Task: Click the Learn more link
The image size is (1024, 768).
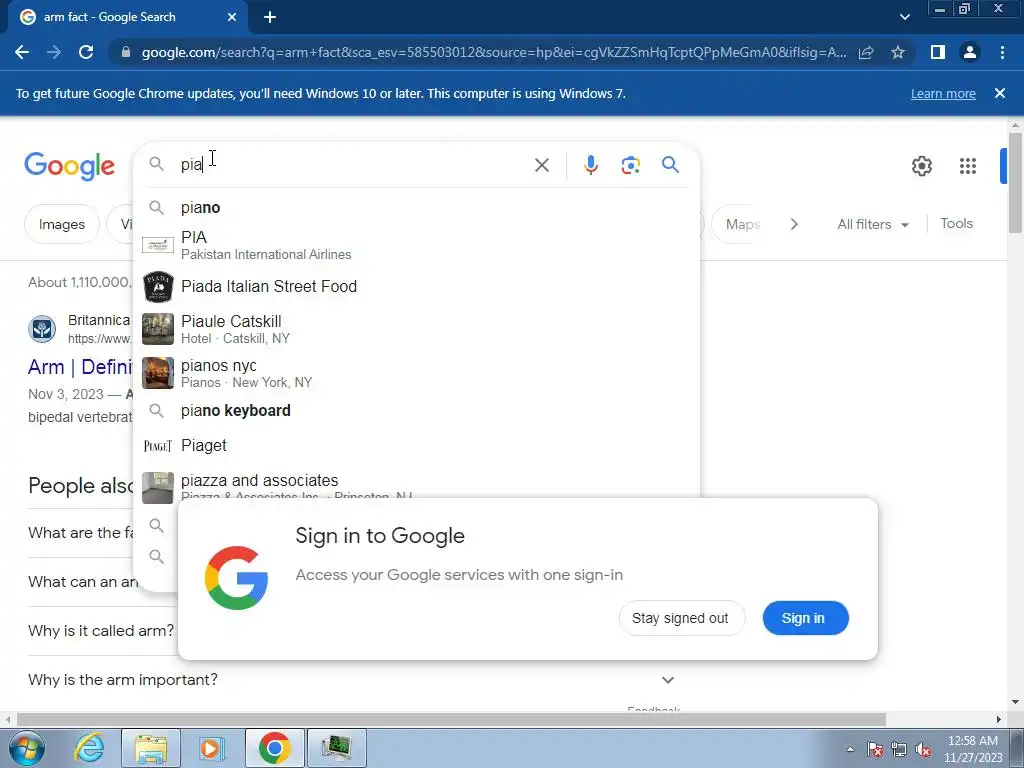Action: pyautogui.click(x=943, y=93)
